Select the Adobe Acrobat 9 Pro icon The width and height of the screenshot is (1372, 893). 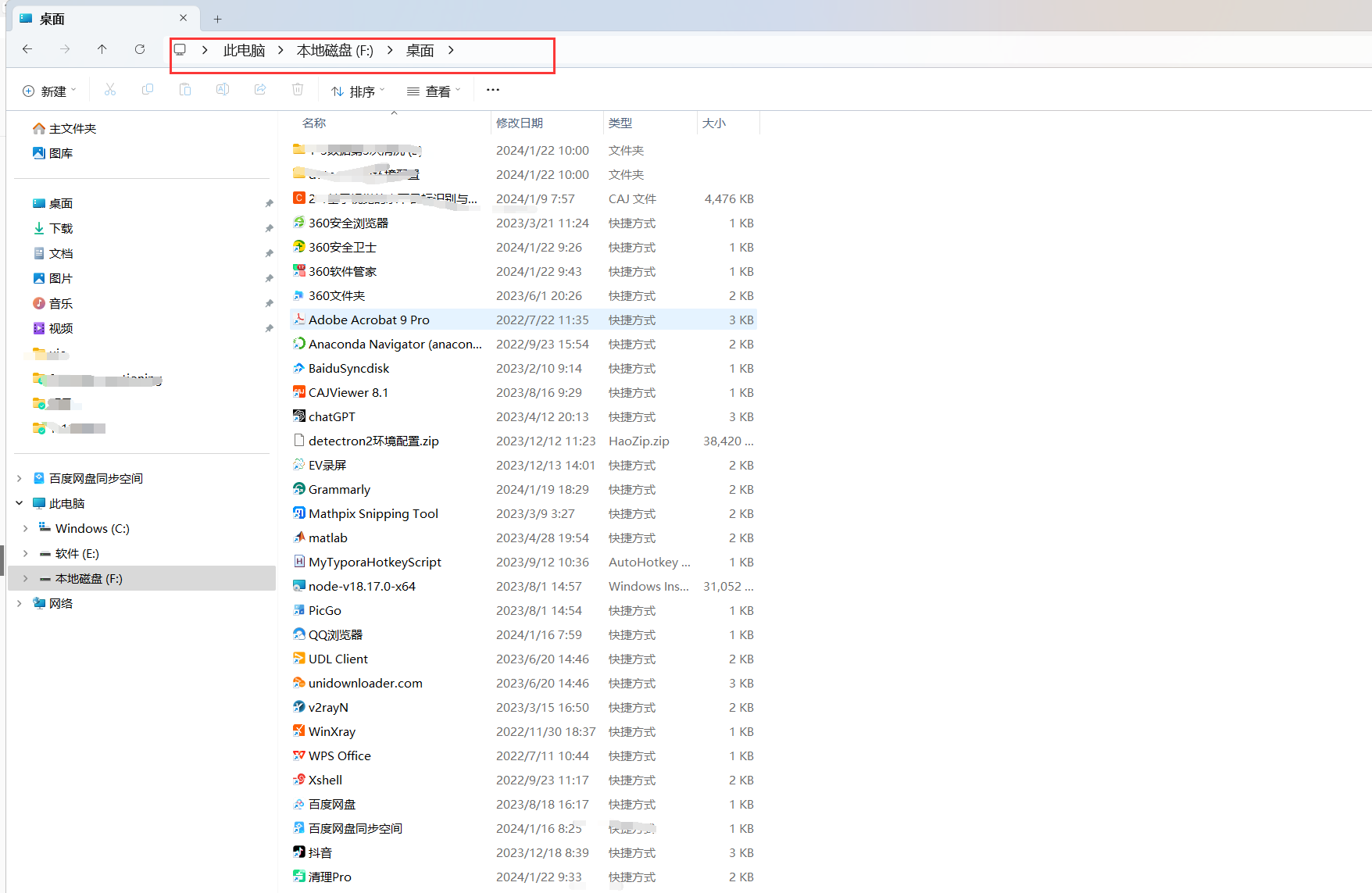298,319
